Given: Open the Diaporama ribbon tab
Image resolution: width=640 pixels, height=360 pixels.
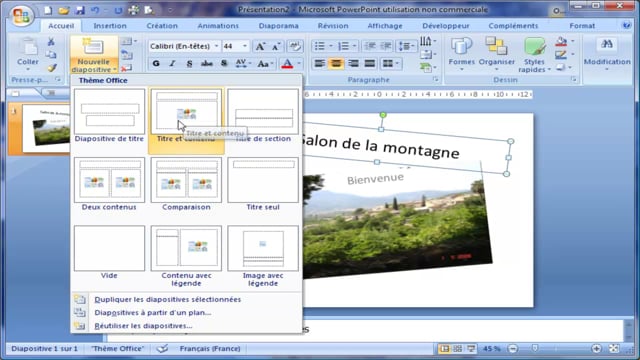Looking at the screenshot, I should (278, 26).
